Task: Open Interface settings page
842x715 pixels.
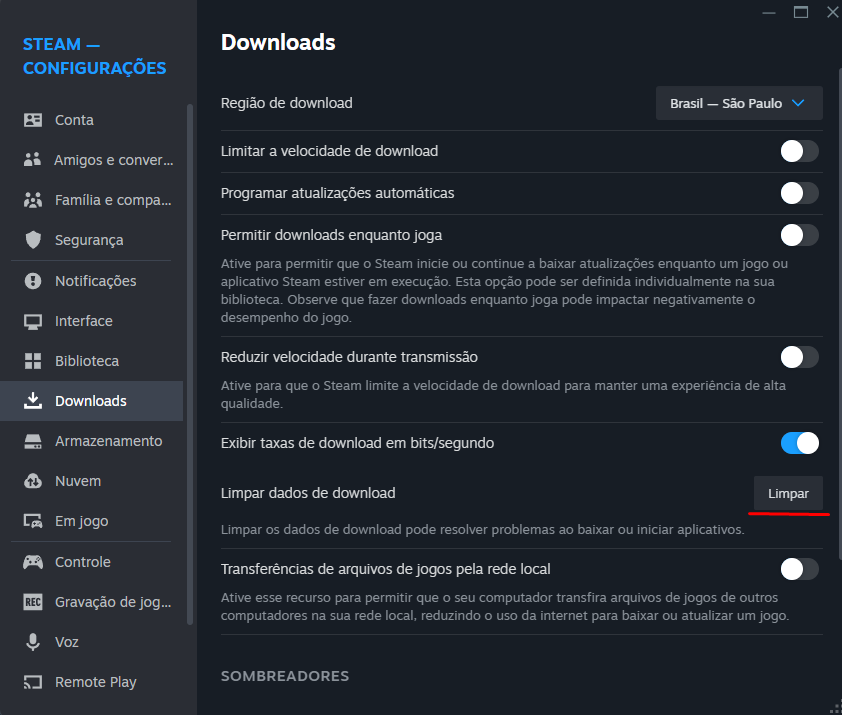Action: click(x=91, y=321)
